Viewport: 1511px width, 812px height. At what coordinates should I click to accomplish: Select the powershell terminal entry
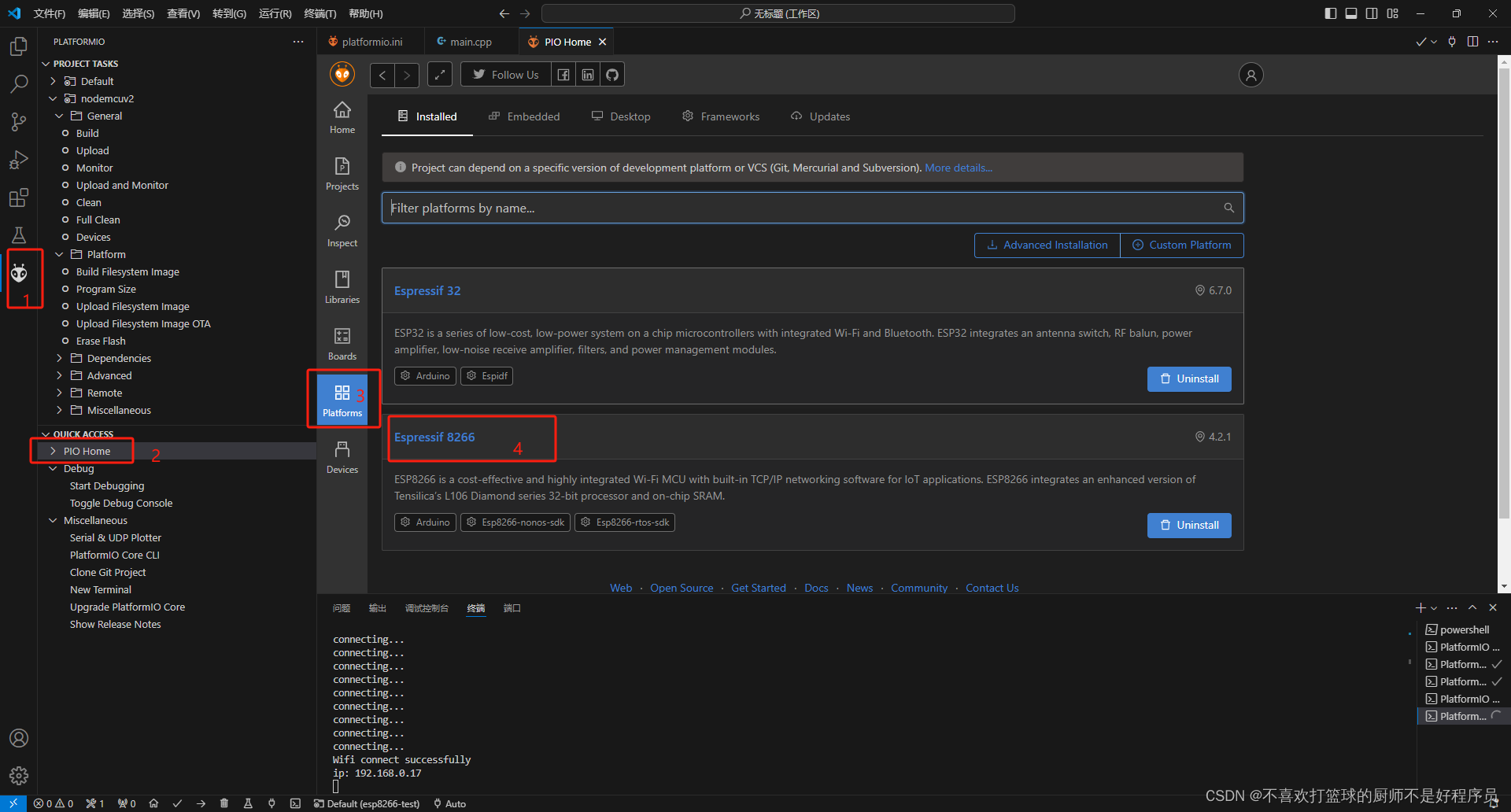pos(1463,629)
